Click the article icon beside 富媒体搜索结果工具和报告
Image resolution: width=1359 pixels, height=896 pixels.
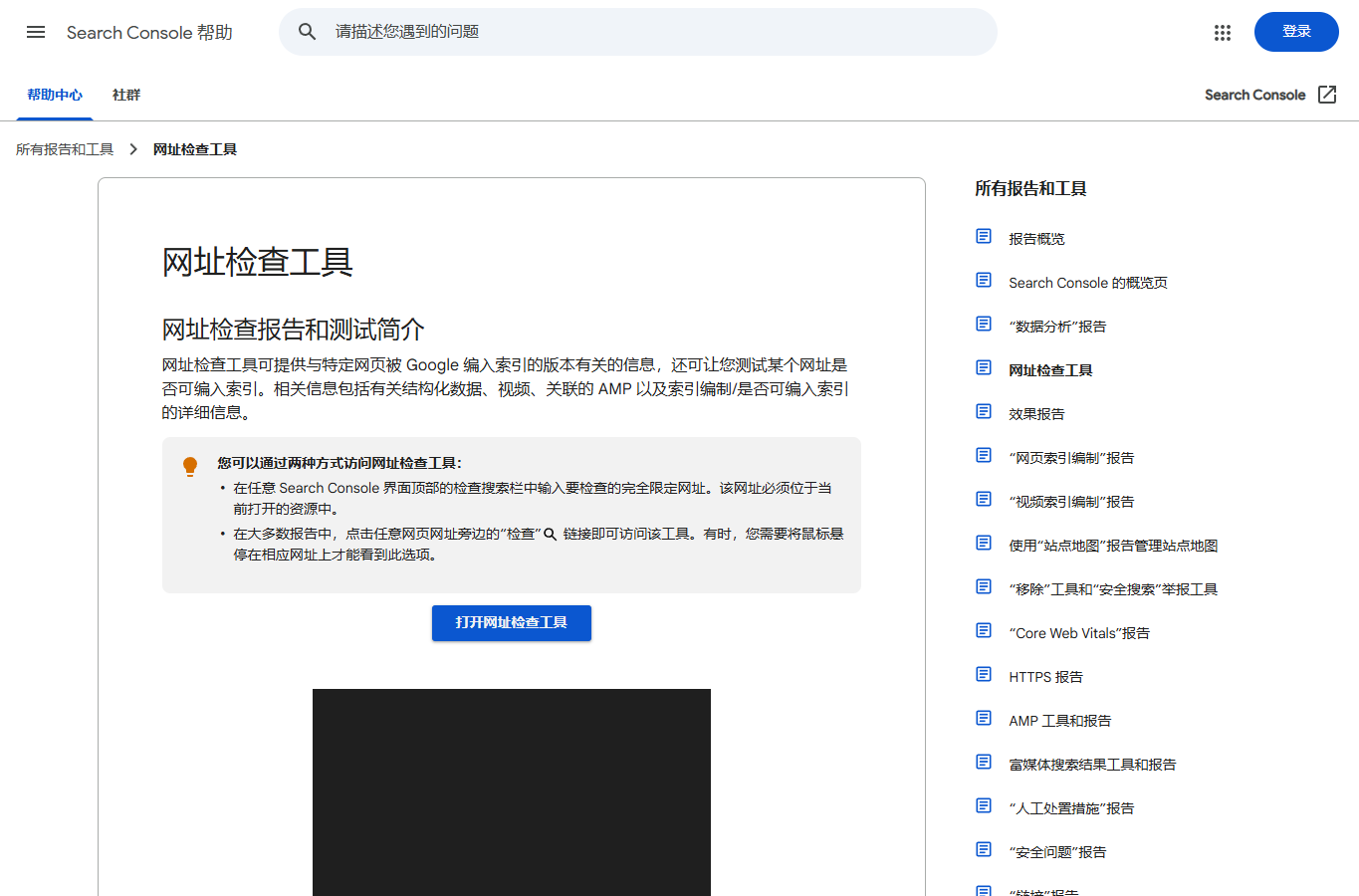(x=984, y=762)
